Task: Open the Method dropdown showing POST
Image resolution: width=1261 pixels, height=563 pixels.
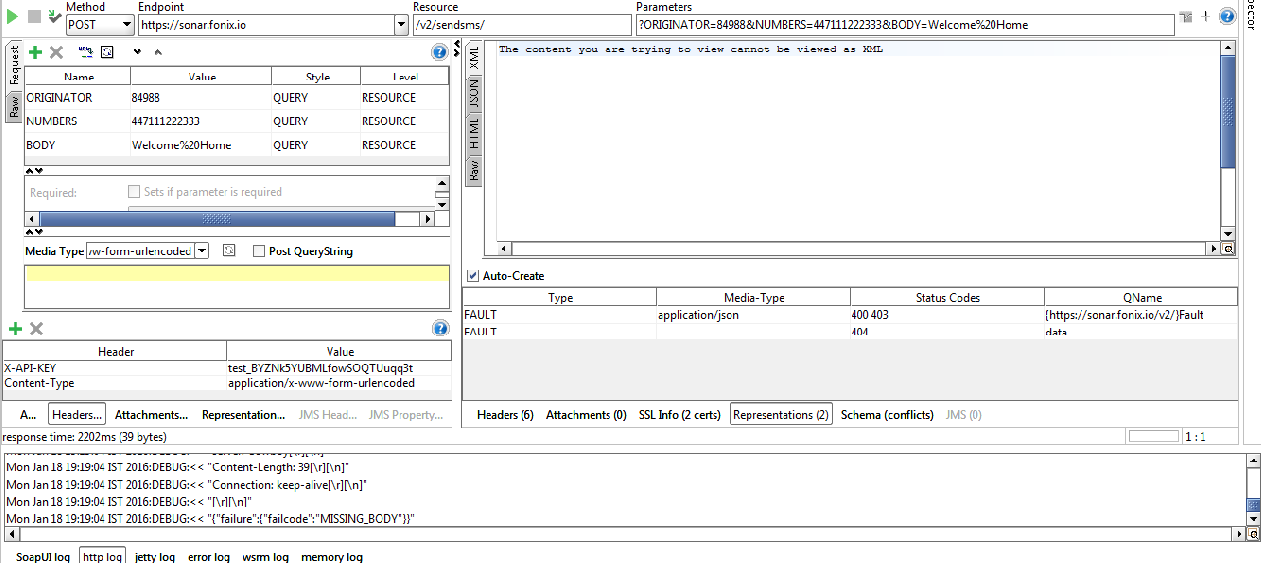Action: pyautogui.click(x=125, y=24)
